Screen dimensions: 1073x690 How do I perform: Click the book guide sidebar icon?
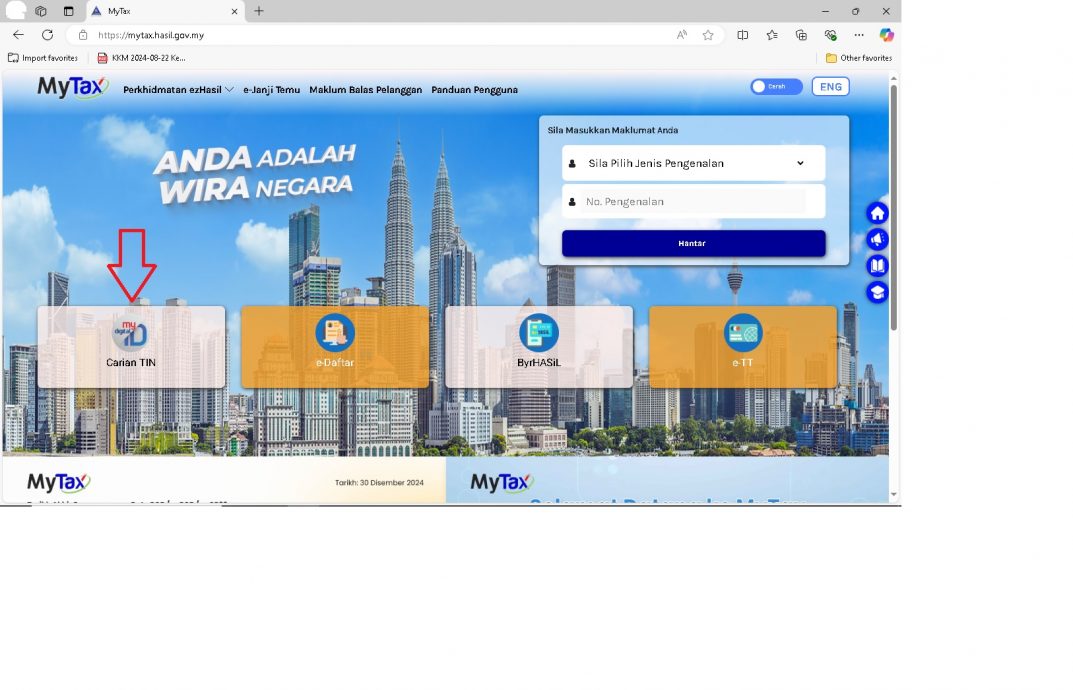coord(877,266)
